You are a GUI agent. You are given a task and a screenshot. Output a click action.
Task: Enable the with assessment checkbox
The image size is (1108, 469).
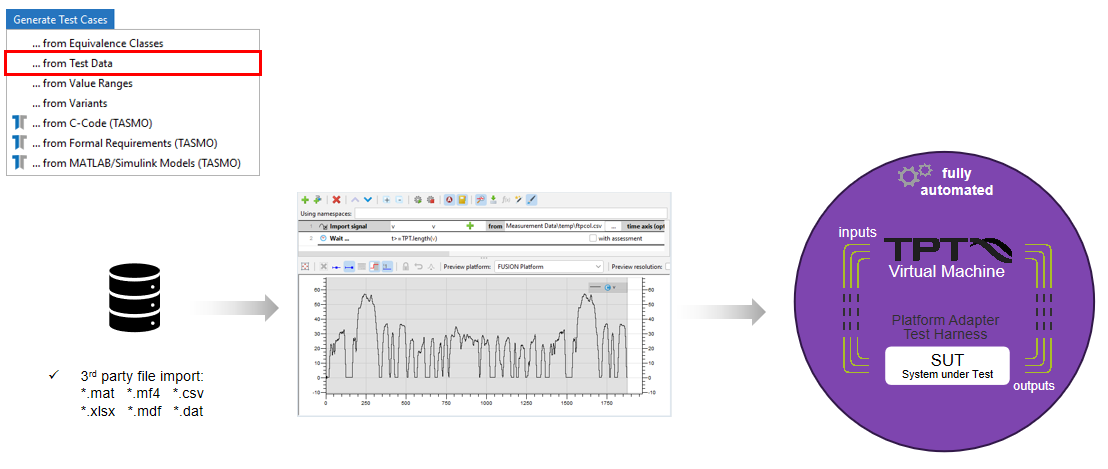pyautogui.click(x=593, y=239)
